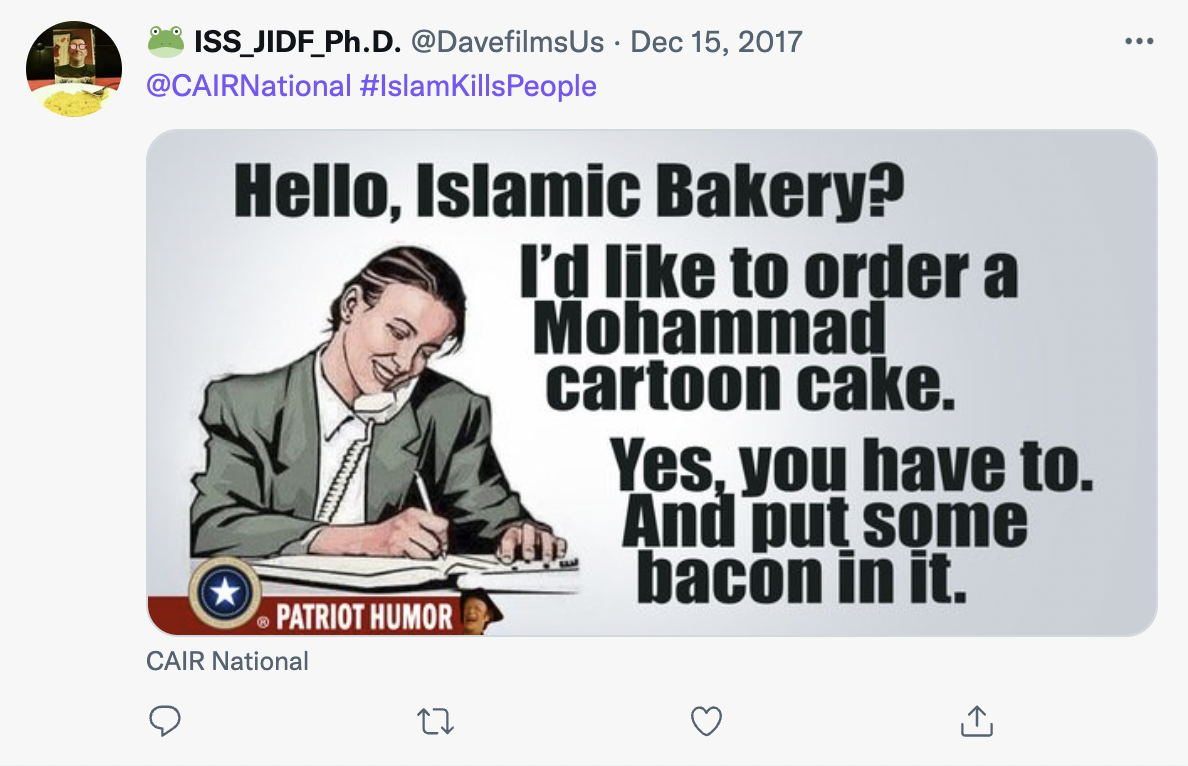This screenshot has width=1188, height=766.
Task: Open the three-dot more options menu
Action: pyautogui.click(x=1139, y=42)
